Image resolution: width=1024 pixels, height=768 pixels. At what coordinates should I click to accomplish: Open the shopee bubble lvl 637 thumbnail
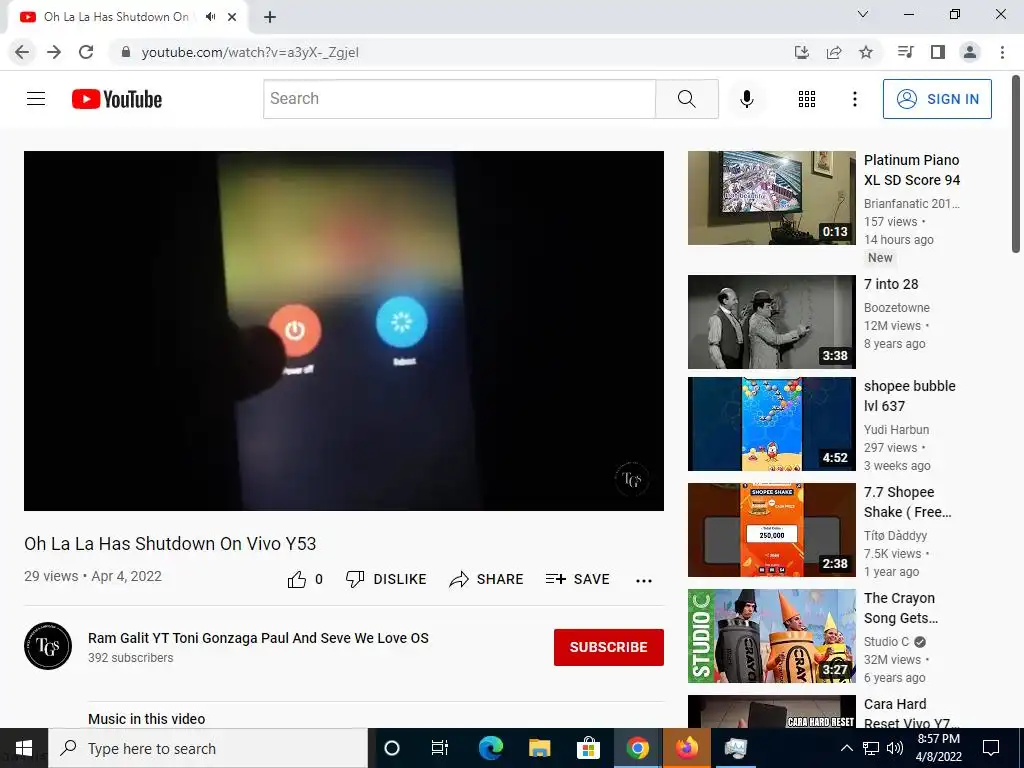771,424
